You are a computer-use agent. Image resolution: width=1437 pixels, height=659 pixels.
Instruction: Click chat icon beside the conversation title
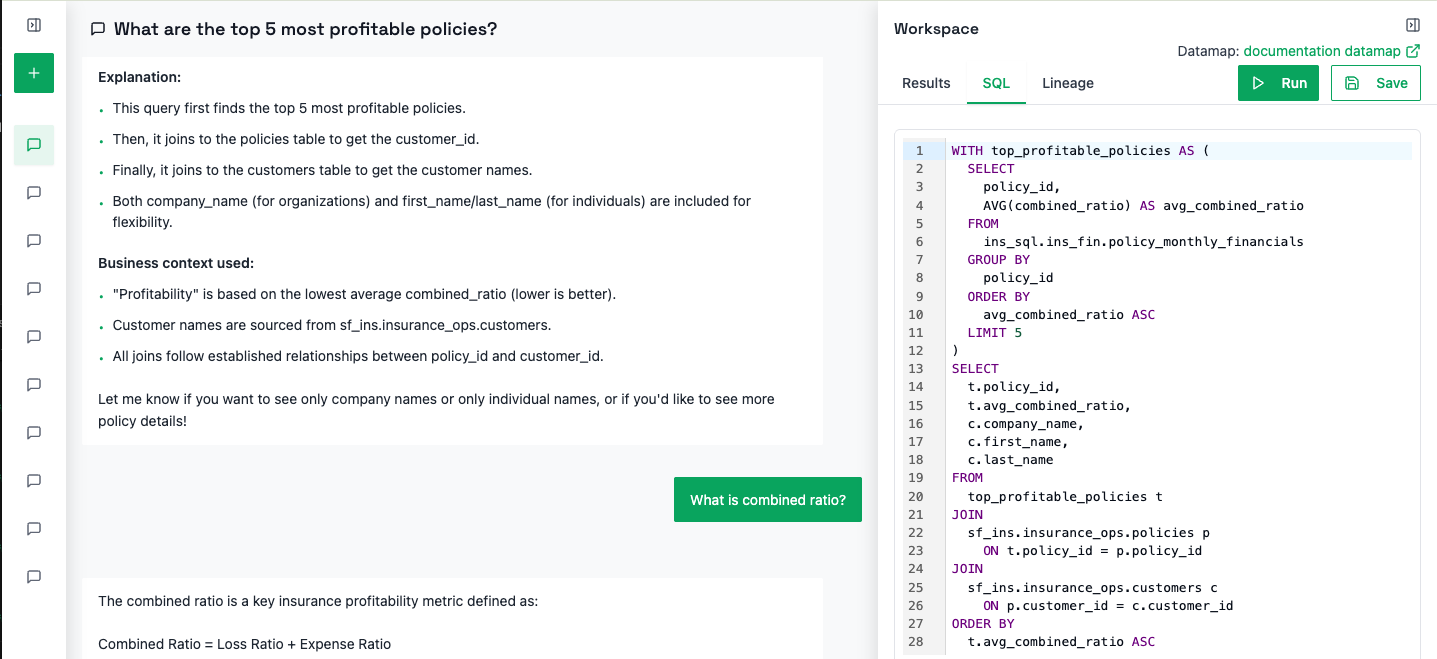pos(98,29)
